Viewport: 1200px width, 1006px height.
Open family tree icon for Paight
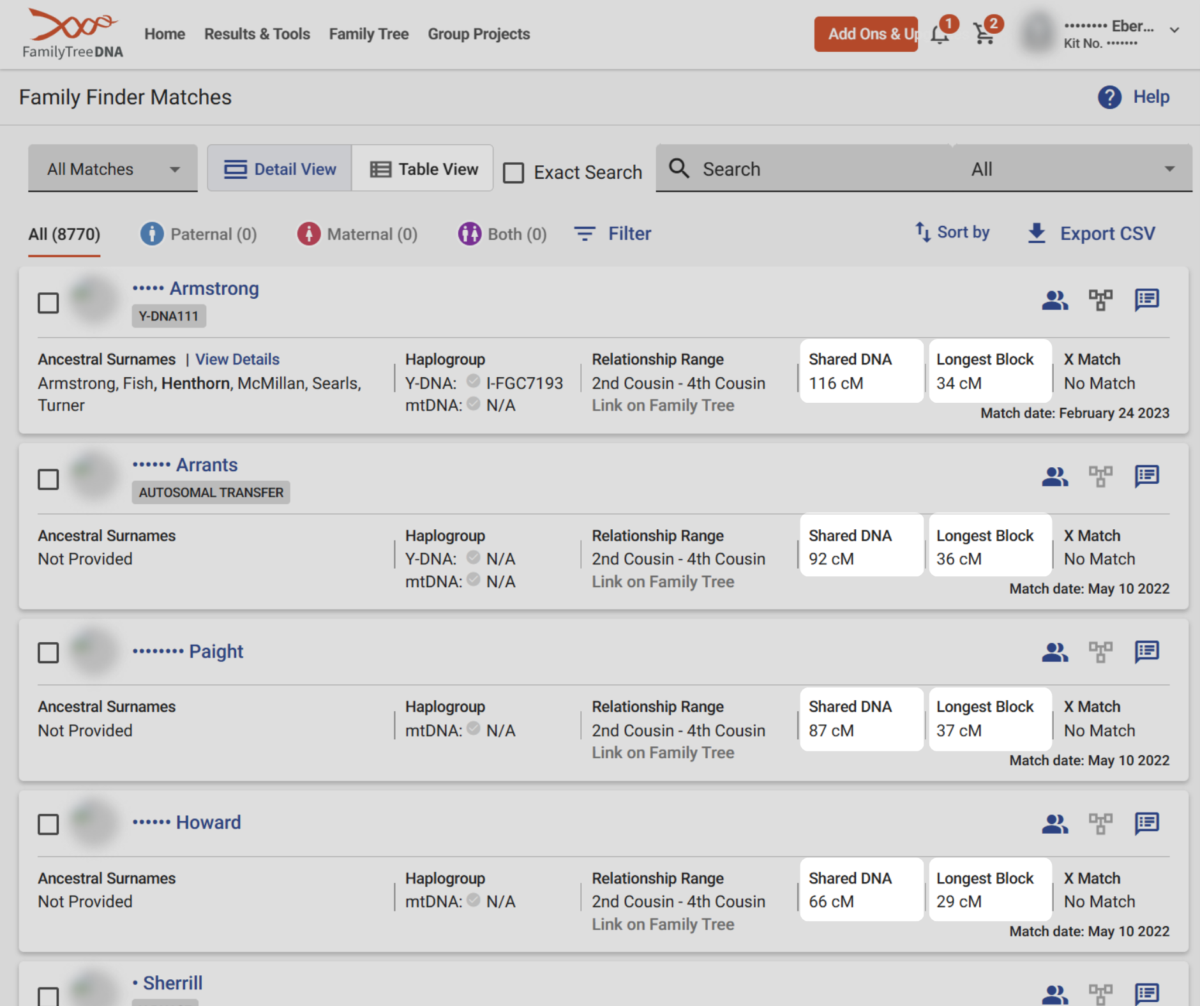[1101, 653]
